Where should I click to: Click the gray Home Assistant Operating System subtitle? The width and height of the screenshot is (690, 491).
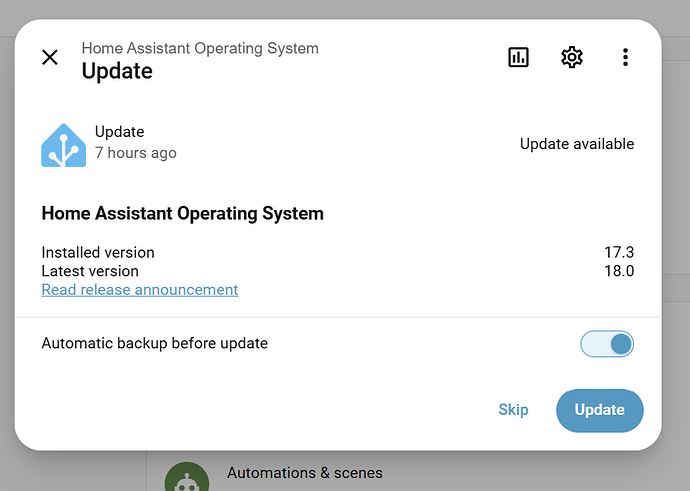point(200,48)
